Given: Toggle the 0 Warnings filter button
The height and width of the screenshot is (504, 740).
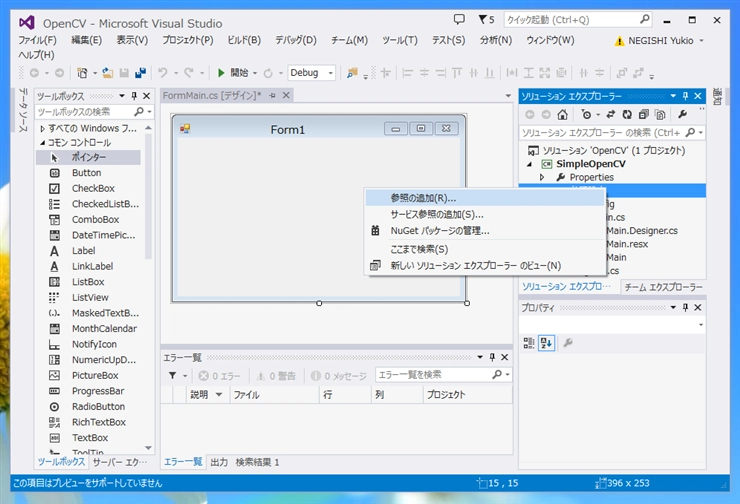Looking at the screenshot, I should point(276,376).
